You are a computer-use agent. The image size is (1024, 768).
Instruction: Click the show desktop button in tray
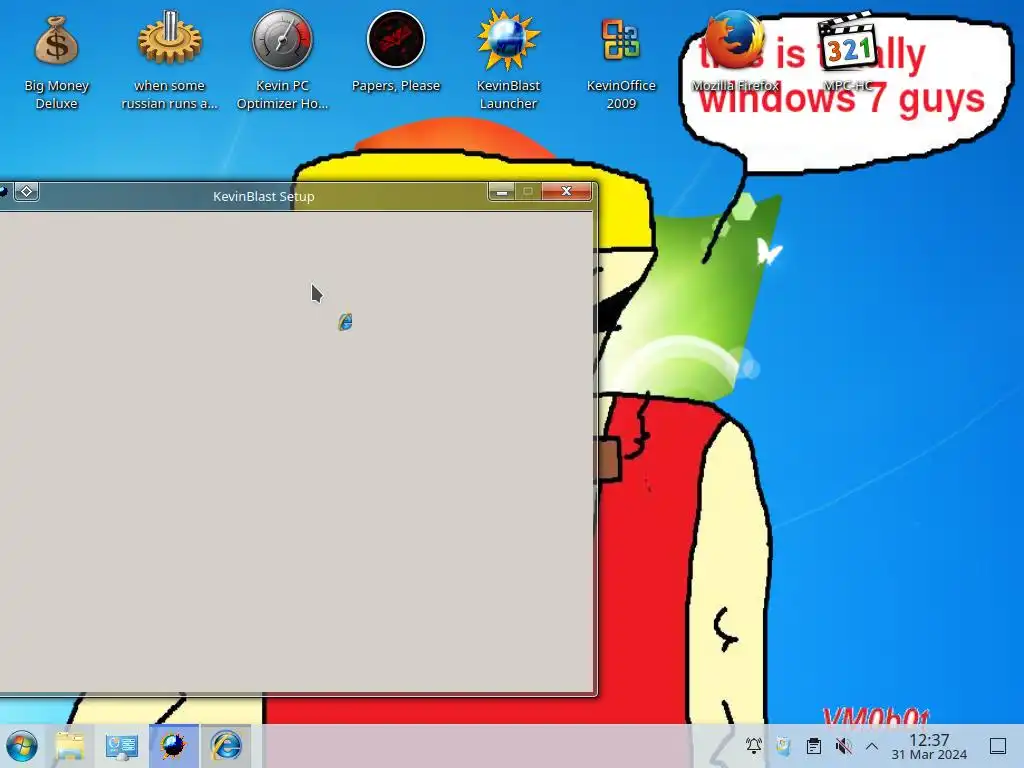click(998, 746)
